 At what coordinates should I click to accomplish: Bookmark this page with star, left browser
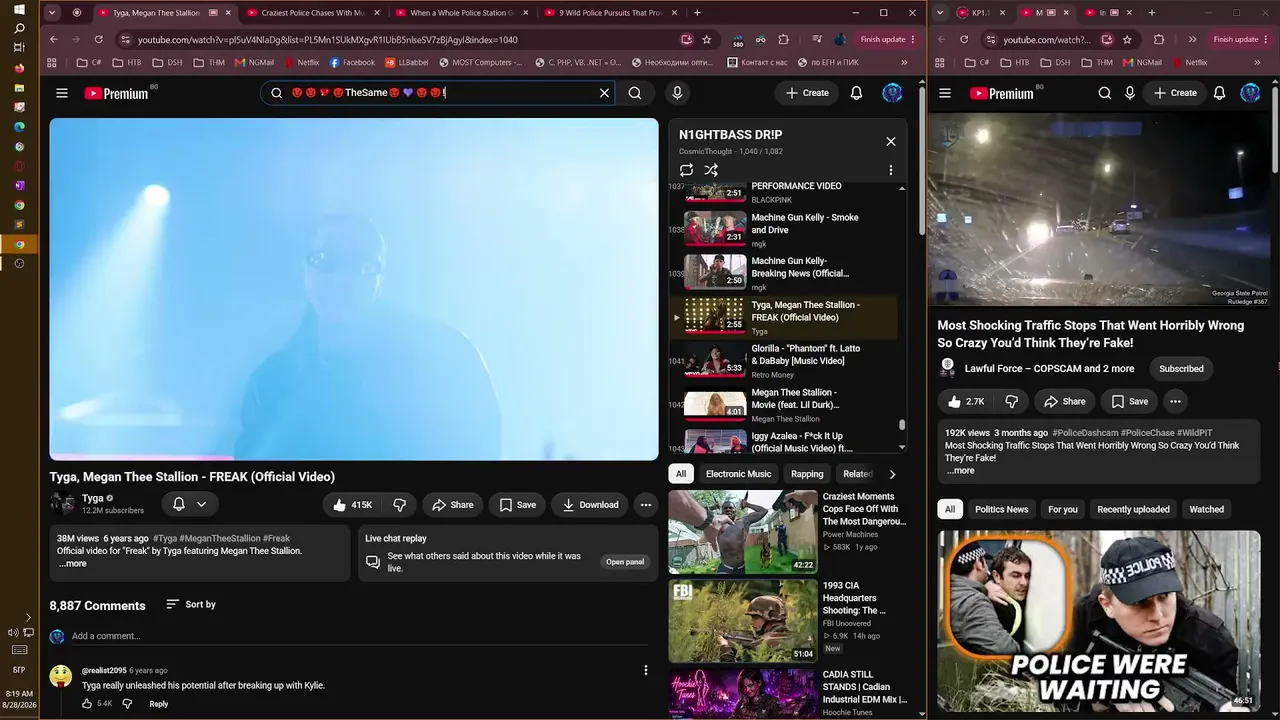(x=707, y=39)
